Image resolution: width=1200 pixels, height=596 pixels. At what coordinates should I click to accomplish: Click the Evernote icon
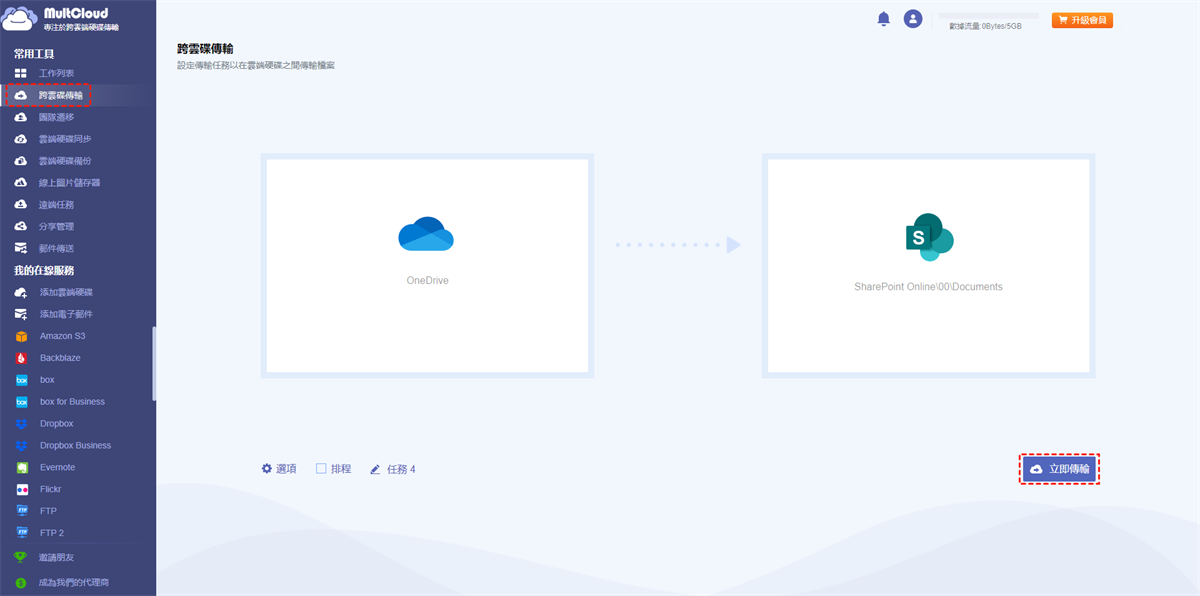[x=21, y=468]
